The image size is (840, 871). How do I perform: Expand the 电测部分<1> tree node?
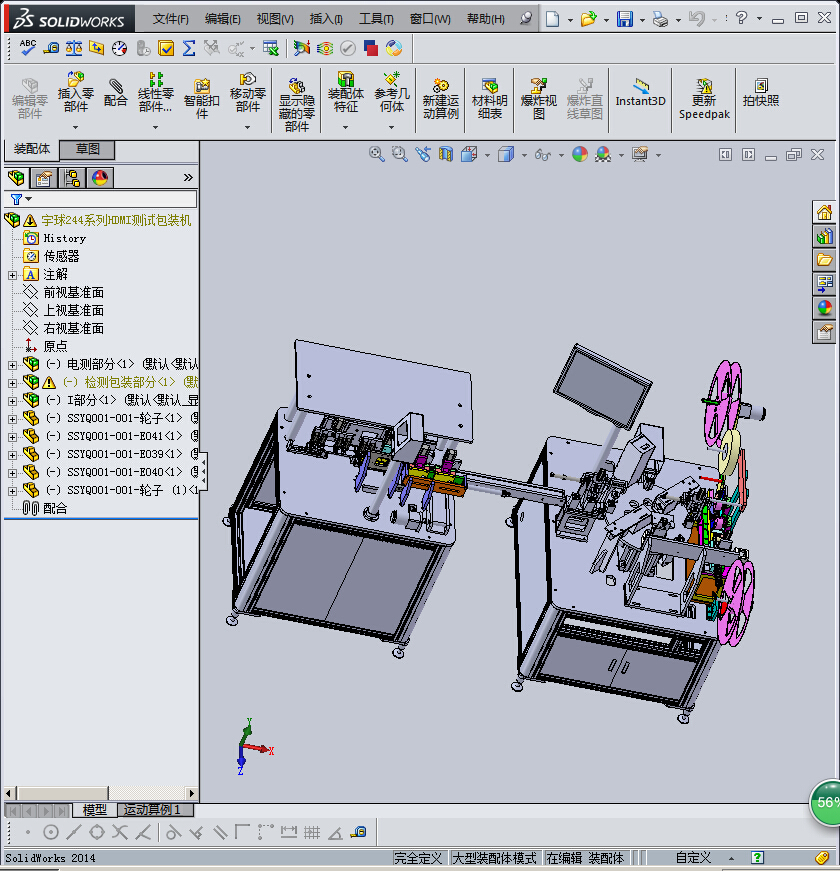12,365
